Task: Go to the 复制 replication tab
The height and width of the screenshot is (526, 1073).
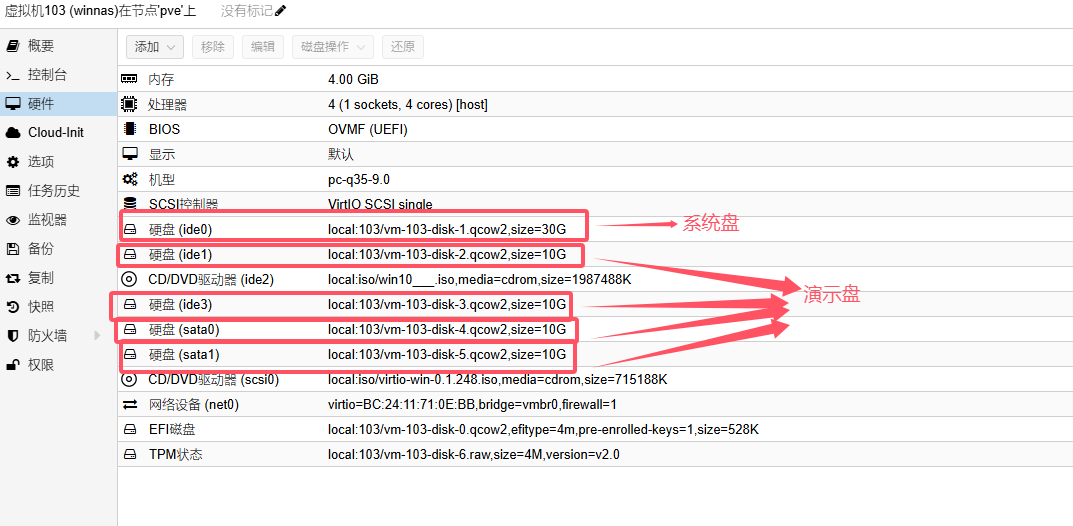Action: tap(41, 278)
